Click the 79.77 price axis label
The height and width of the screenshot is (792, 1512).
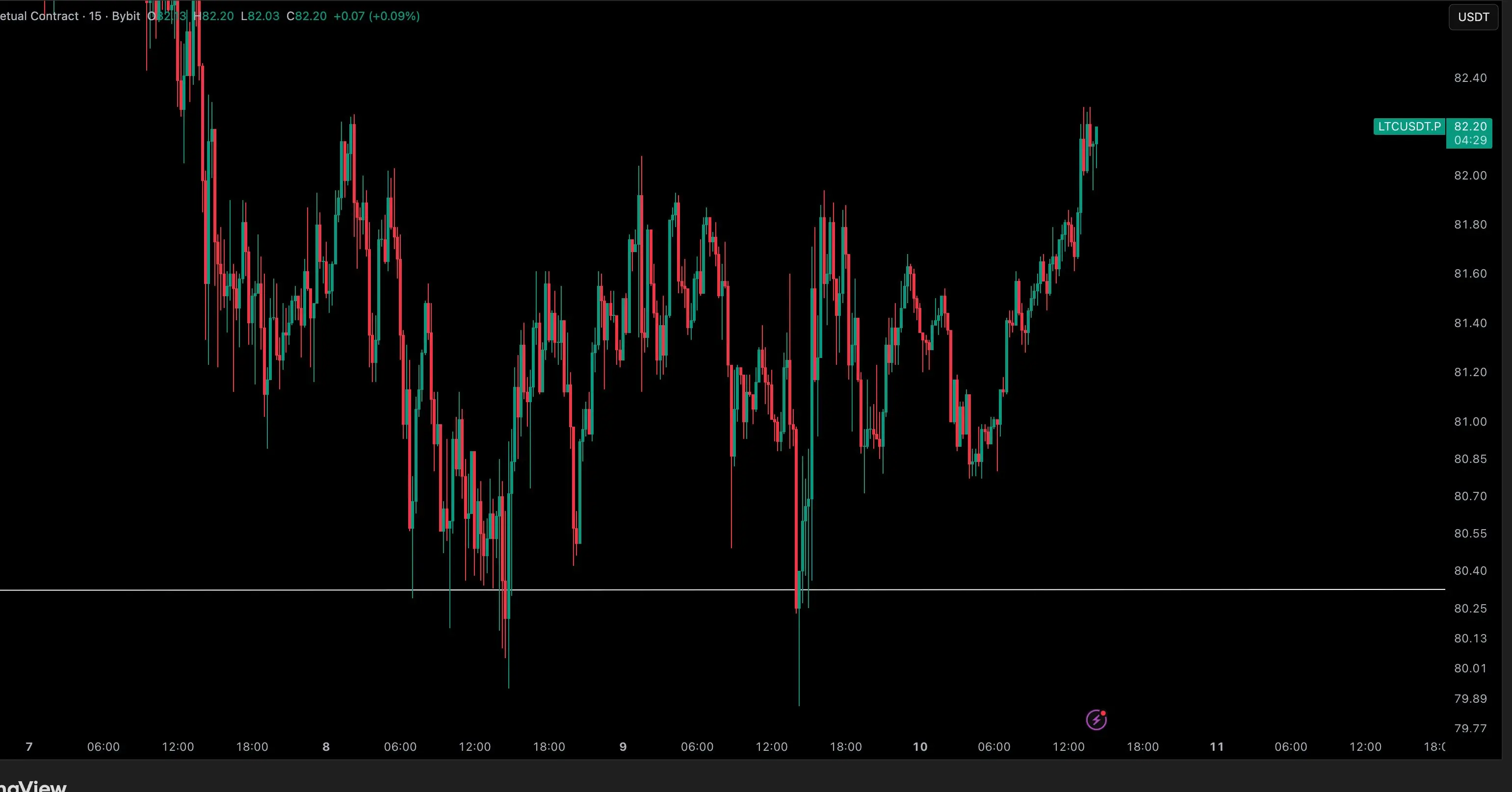tap(1470, 728)
